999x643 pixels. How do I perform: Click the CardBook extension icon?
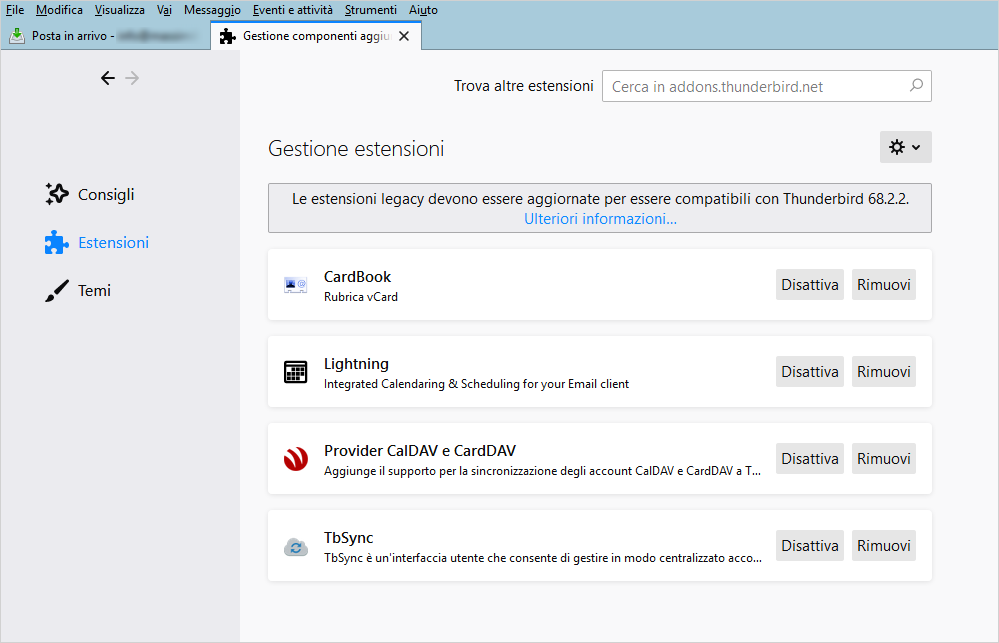[296, 285]
